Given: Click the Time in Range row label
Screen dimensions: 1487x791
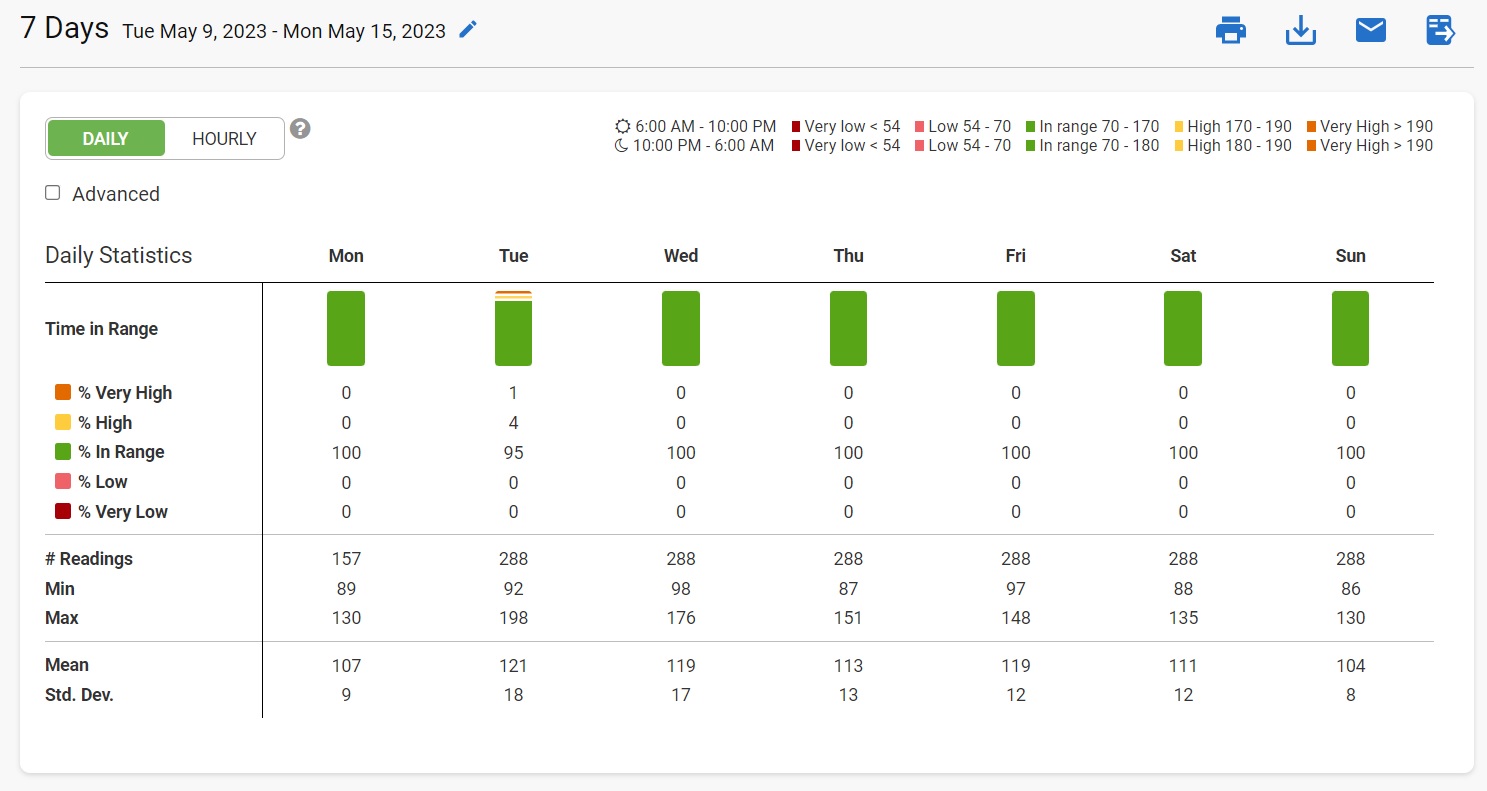Looking at the screenshot, I should (101, 329).
